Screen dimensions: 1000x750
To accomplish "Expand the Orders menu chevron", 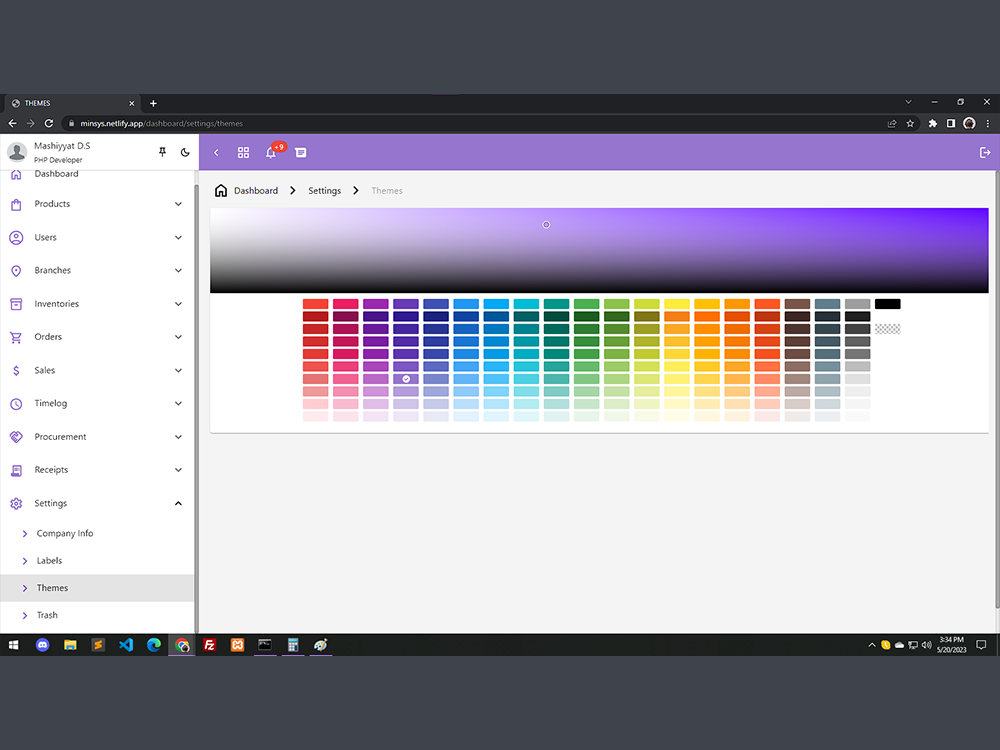I will coord(179,337).
